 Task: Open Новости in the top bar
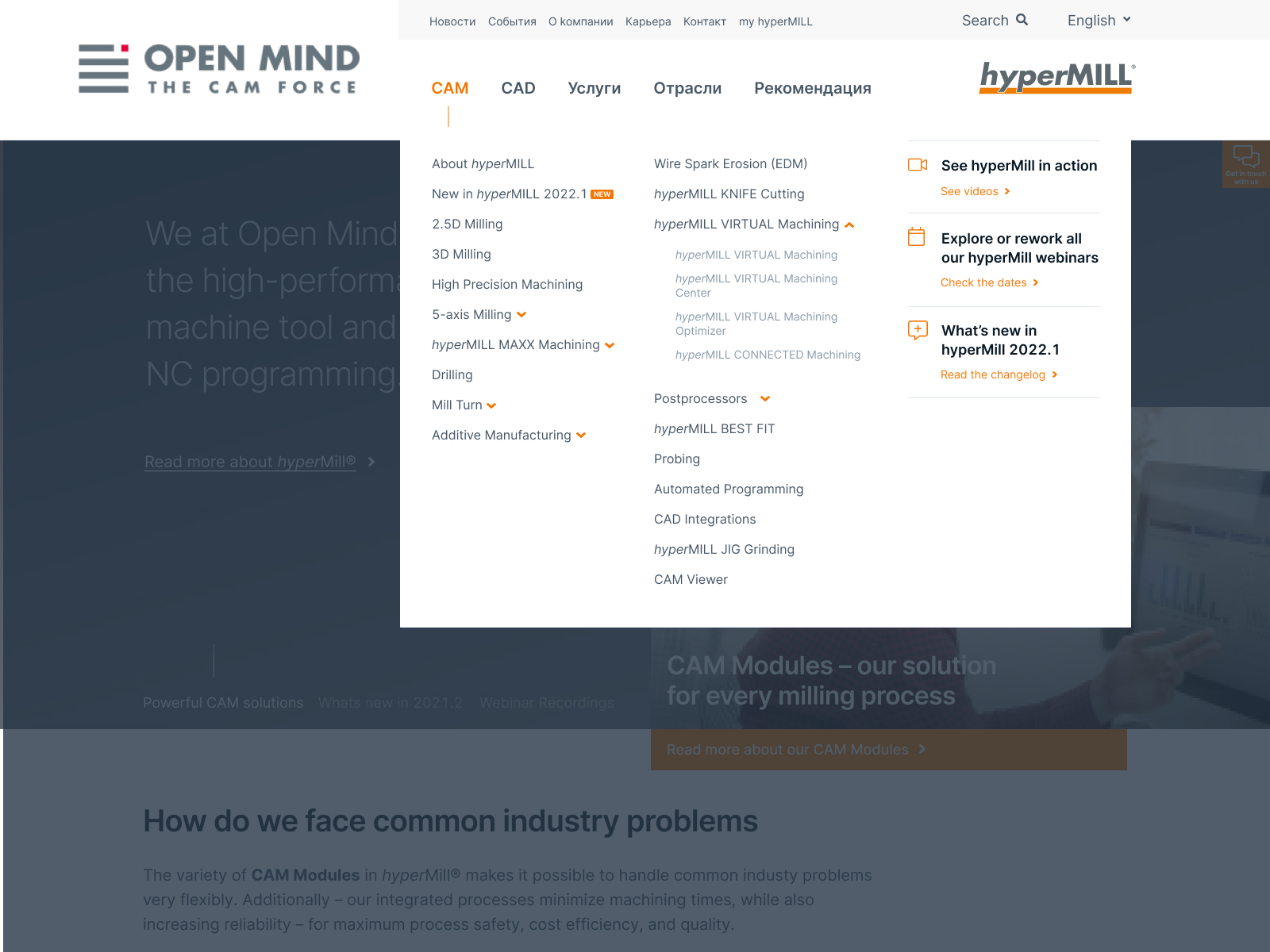click(x=452, y=21)
